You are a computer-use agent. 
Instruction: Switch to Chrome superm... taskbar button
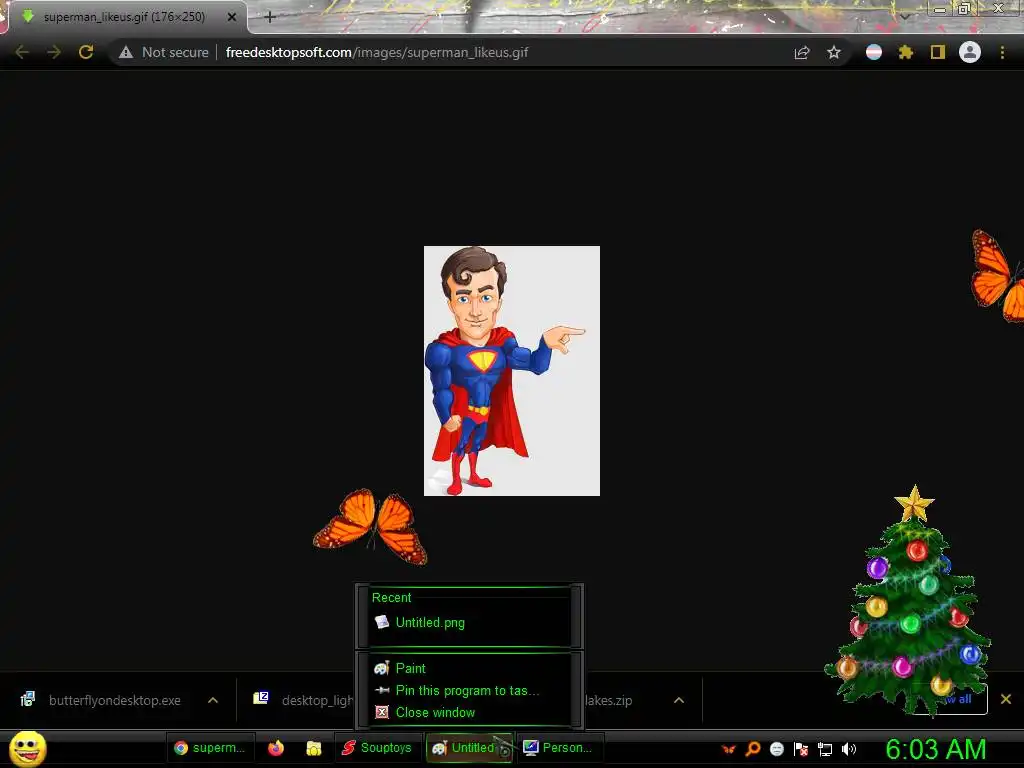coord(210,748)
